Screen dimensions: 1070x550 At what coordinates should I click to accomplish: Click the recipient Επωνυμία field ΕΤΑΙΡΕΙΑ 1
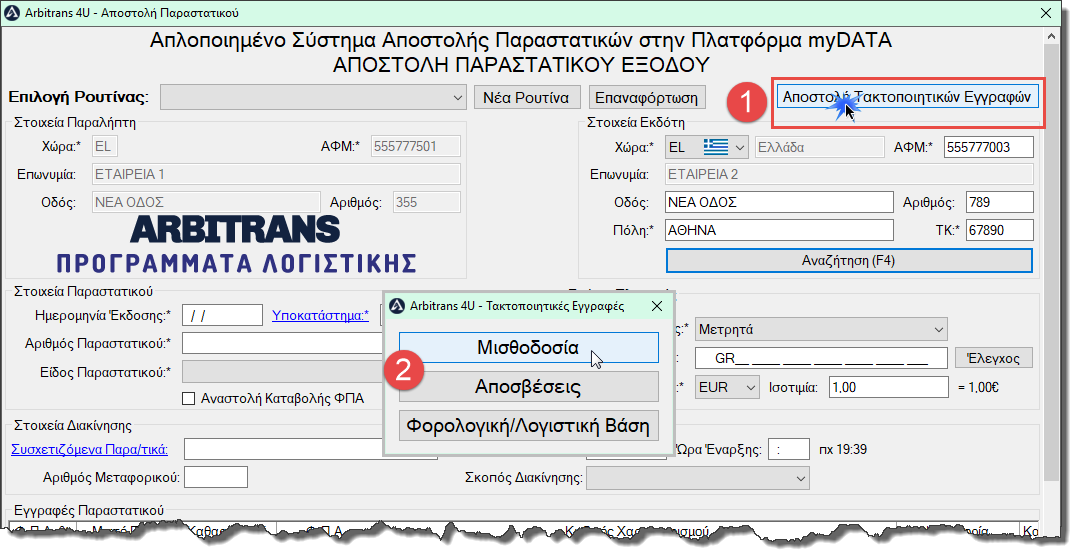276,174
